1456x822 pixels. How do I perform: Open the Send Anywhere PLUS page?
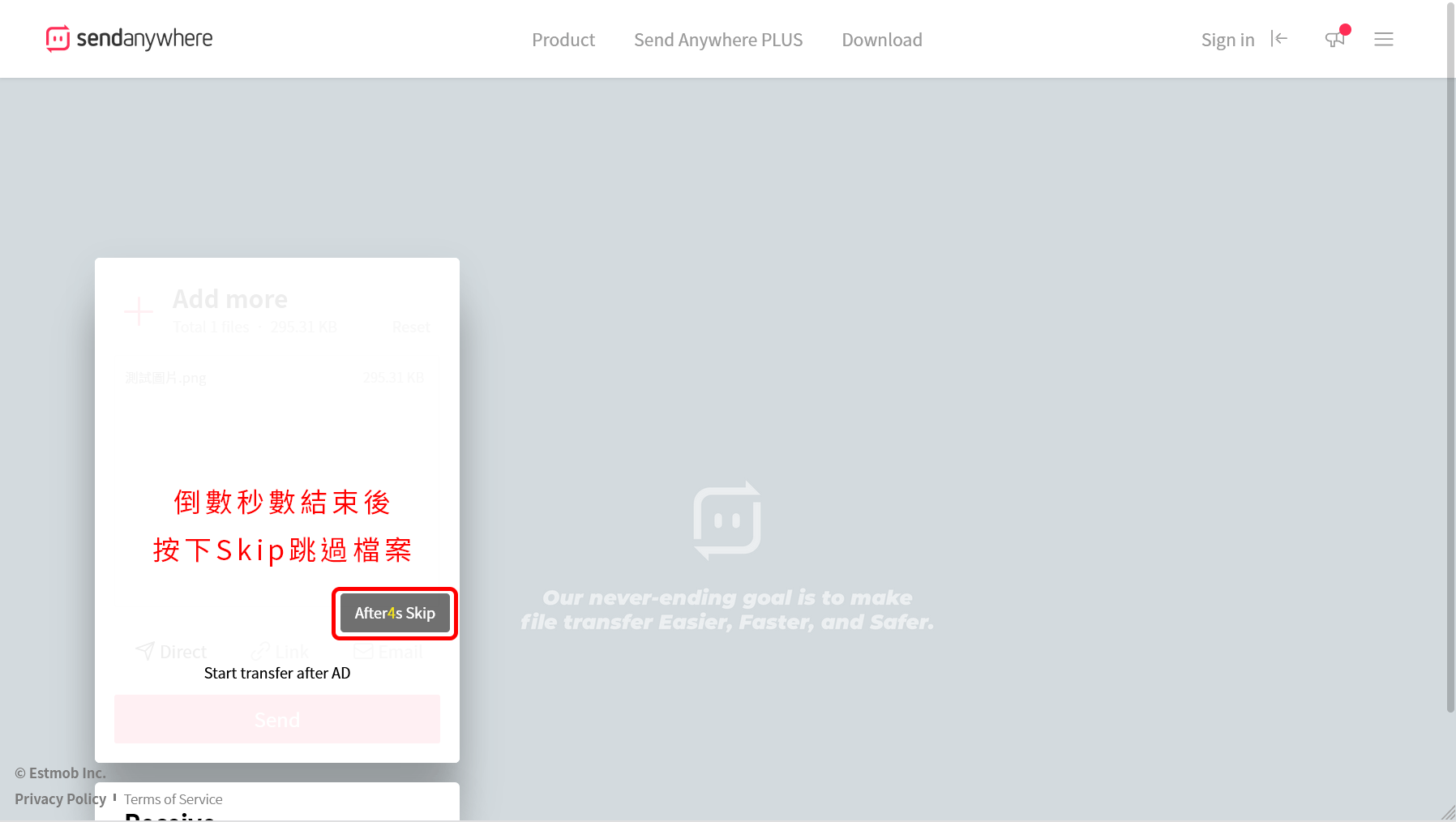click(x=717, y=40)
